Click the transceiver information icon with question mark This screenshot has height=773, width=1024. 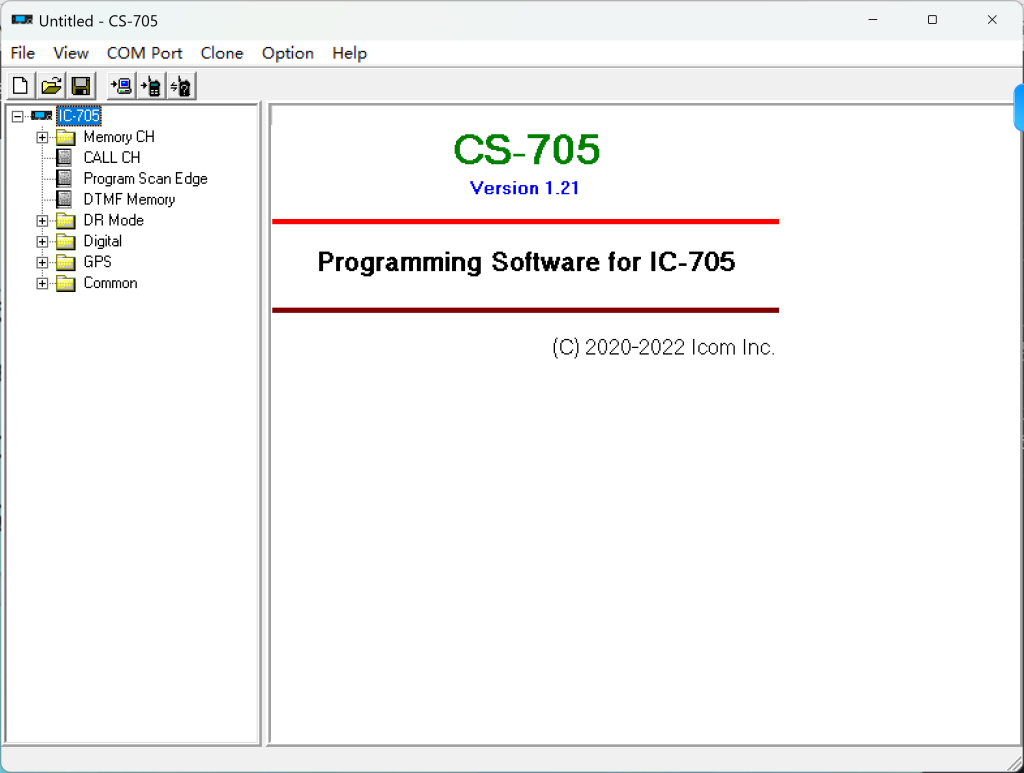point(182,86)
